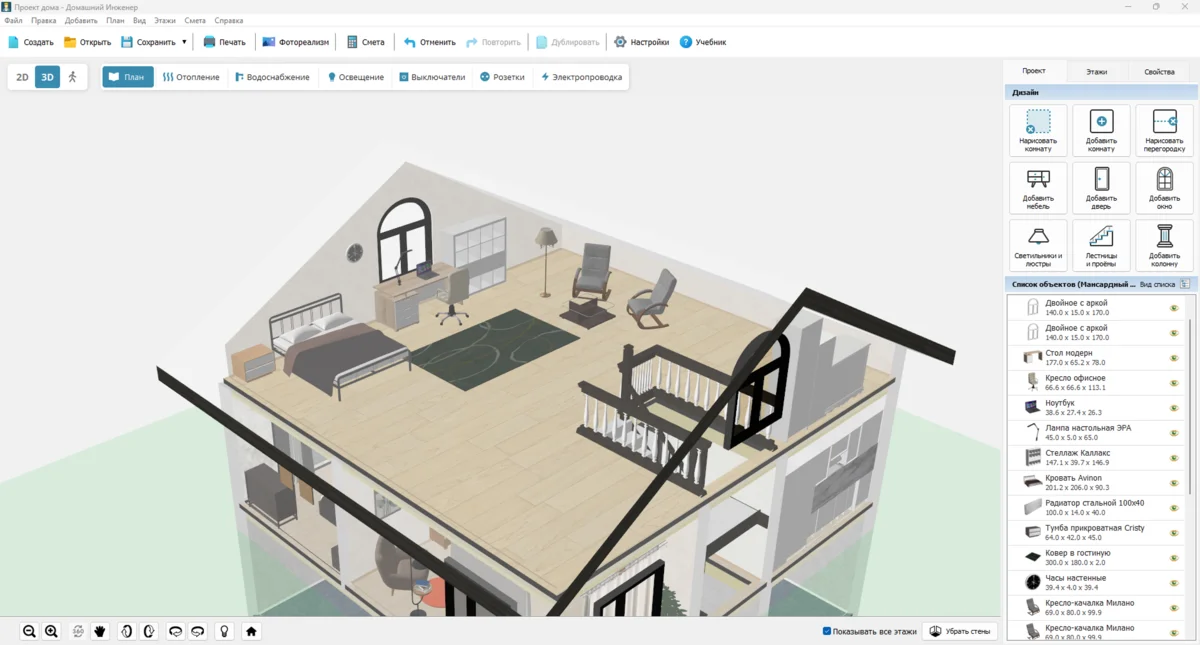The height and width of the screenshot is (645, 1200).
Task: Launch Фотореализм rendering
Action: (295, 42)
